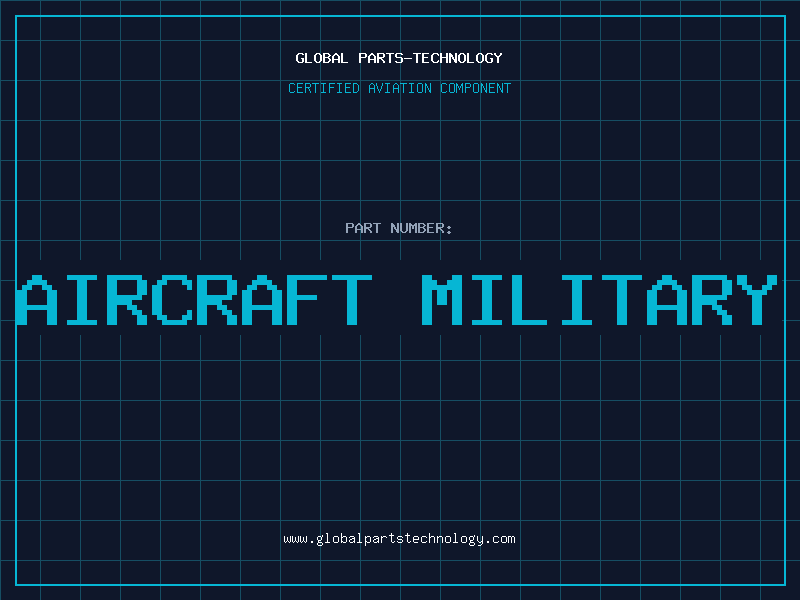800x600 pixels.
Task: Click the large AIRCRAFT MILITARY text
Action: coord(397,300)
